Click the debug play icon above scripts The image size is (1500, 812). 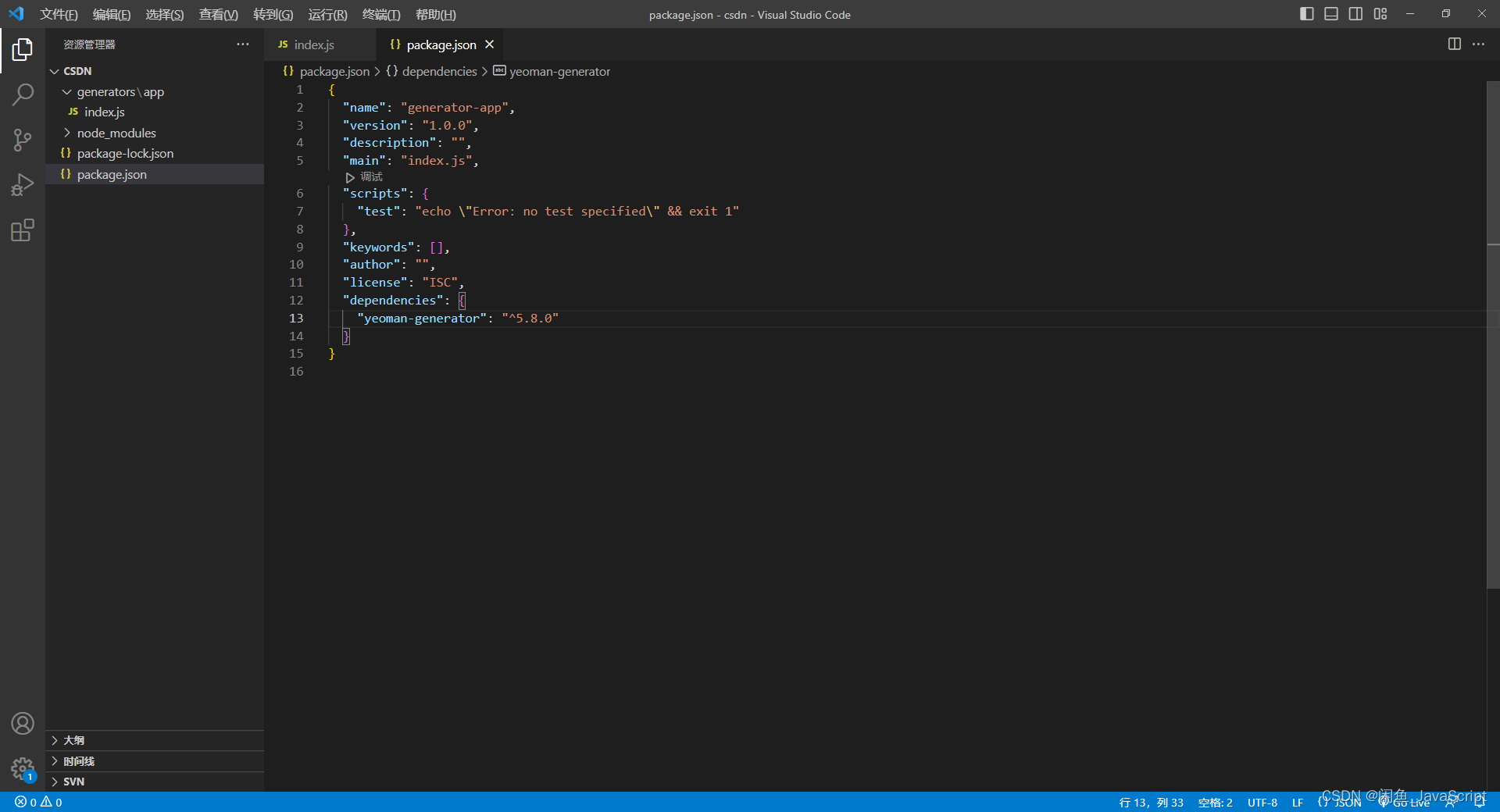point(350,177)
